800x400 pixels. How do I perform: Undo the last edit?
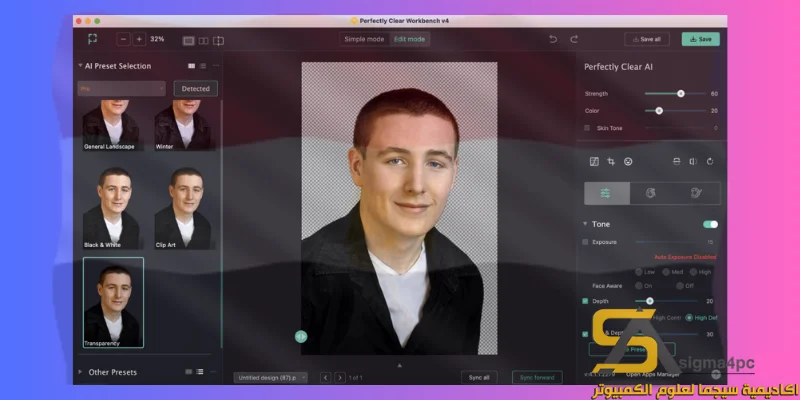click(553, 39)
